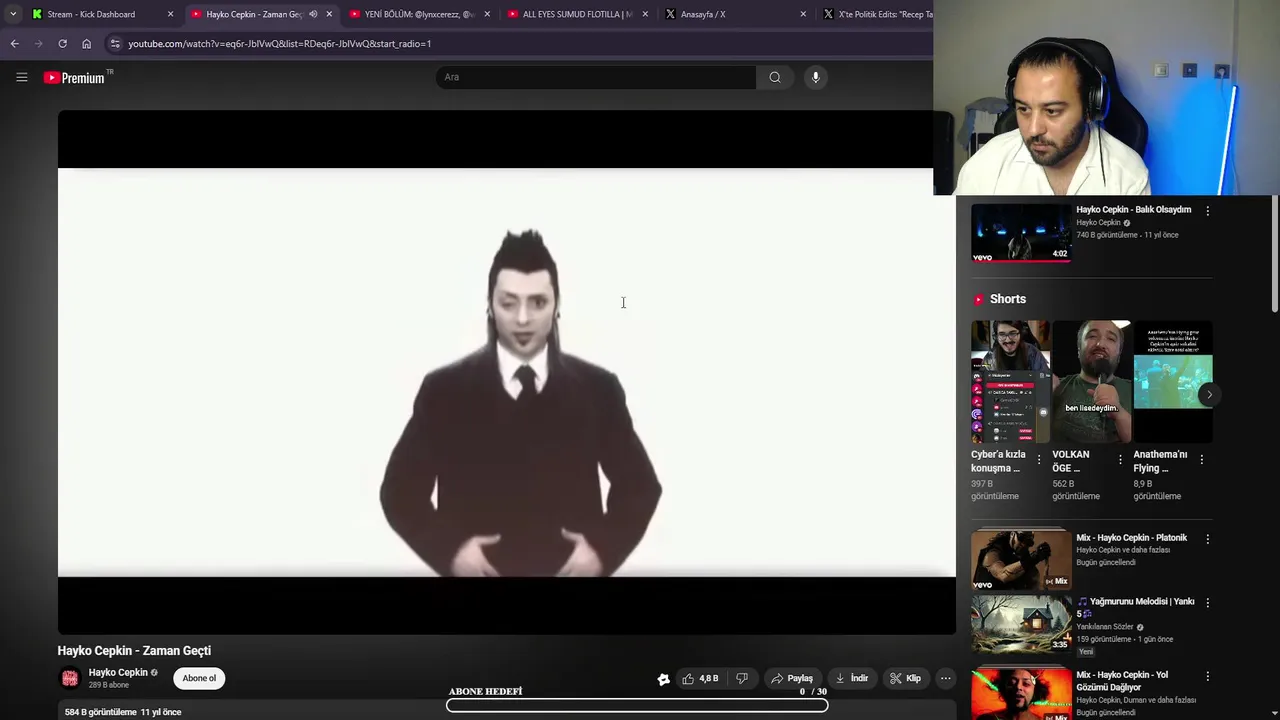Reload the page
The height and width of the screenshot is (720, 1280).
[x=62, y=44]
